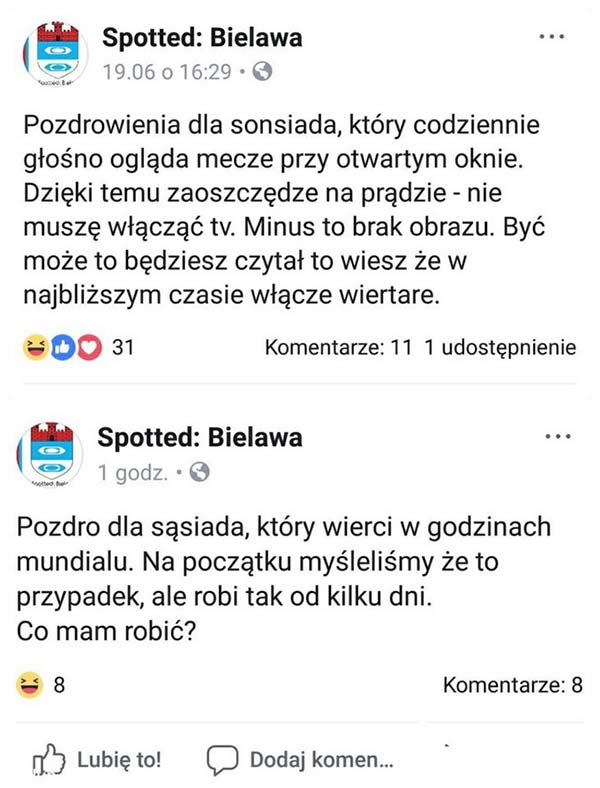The image size is (600, 788).
Task: Open the Spotted: Bielawa page from the 1 godz. post
Action: (200, 439)
